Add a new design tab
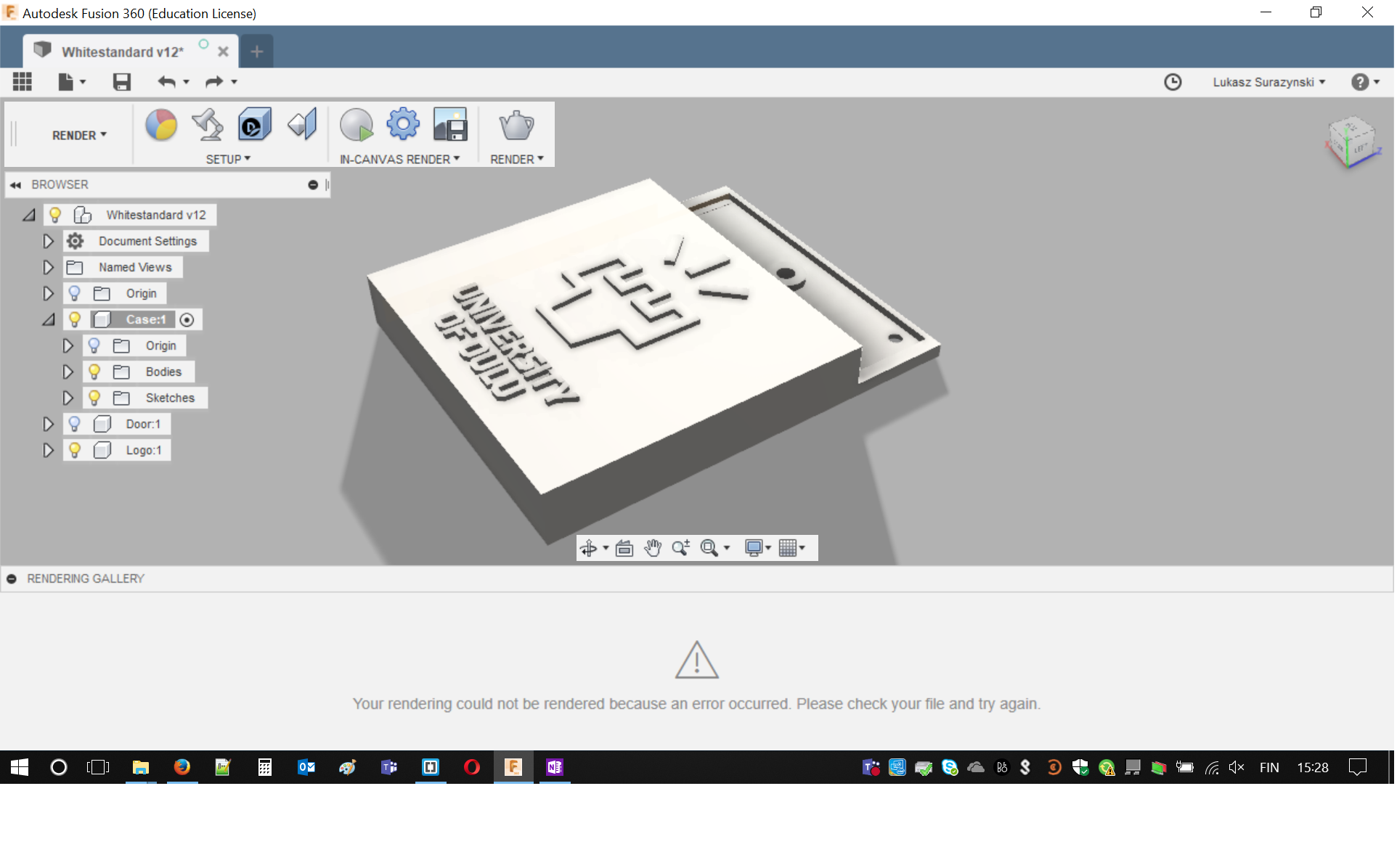Screen dimensions: 1397x868 [256, 51]
